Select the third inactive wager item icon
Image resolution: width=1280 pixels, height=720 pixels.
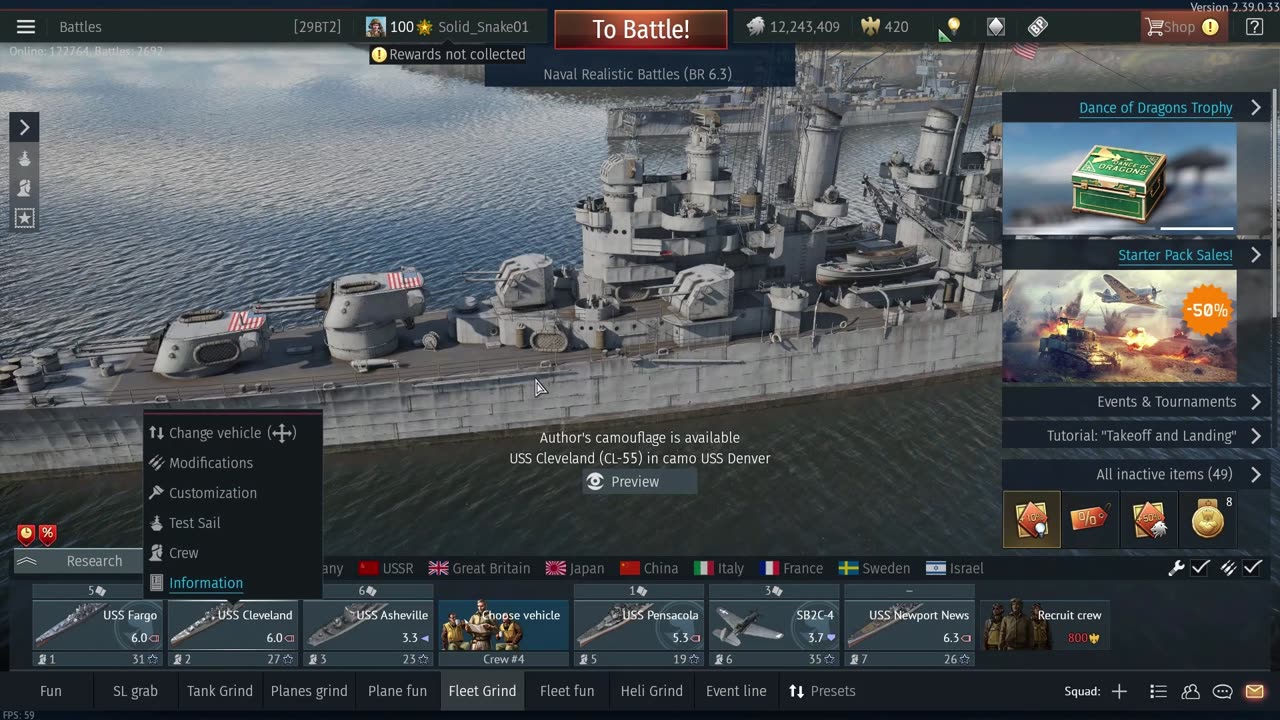tap(1148, 520)
